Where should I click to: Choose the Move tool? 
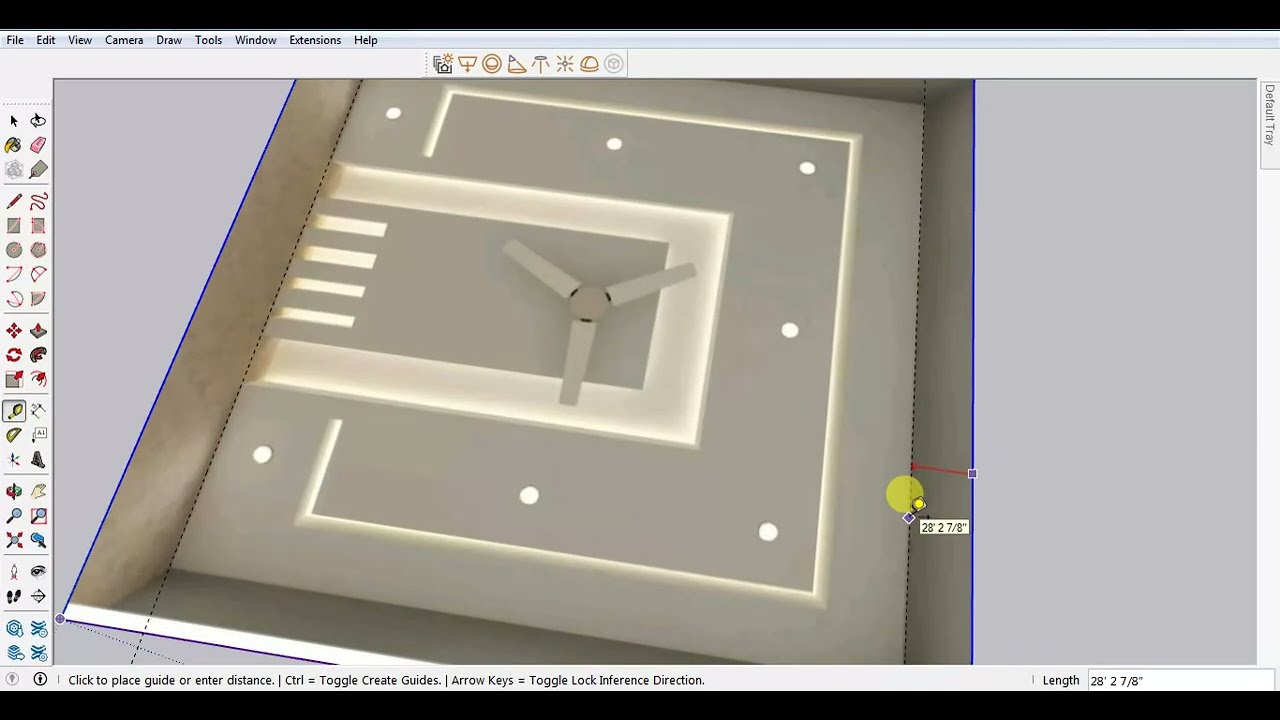click(x=14, y=331)
